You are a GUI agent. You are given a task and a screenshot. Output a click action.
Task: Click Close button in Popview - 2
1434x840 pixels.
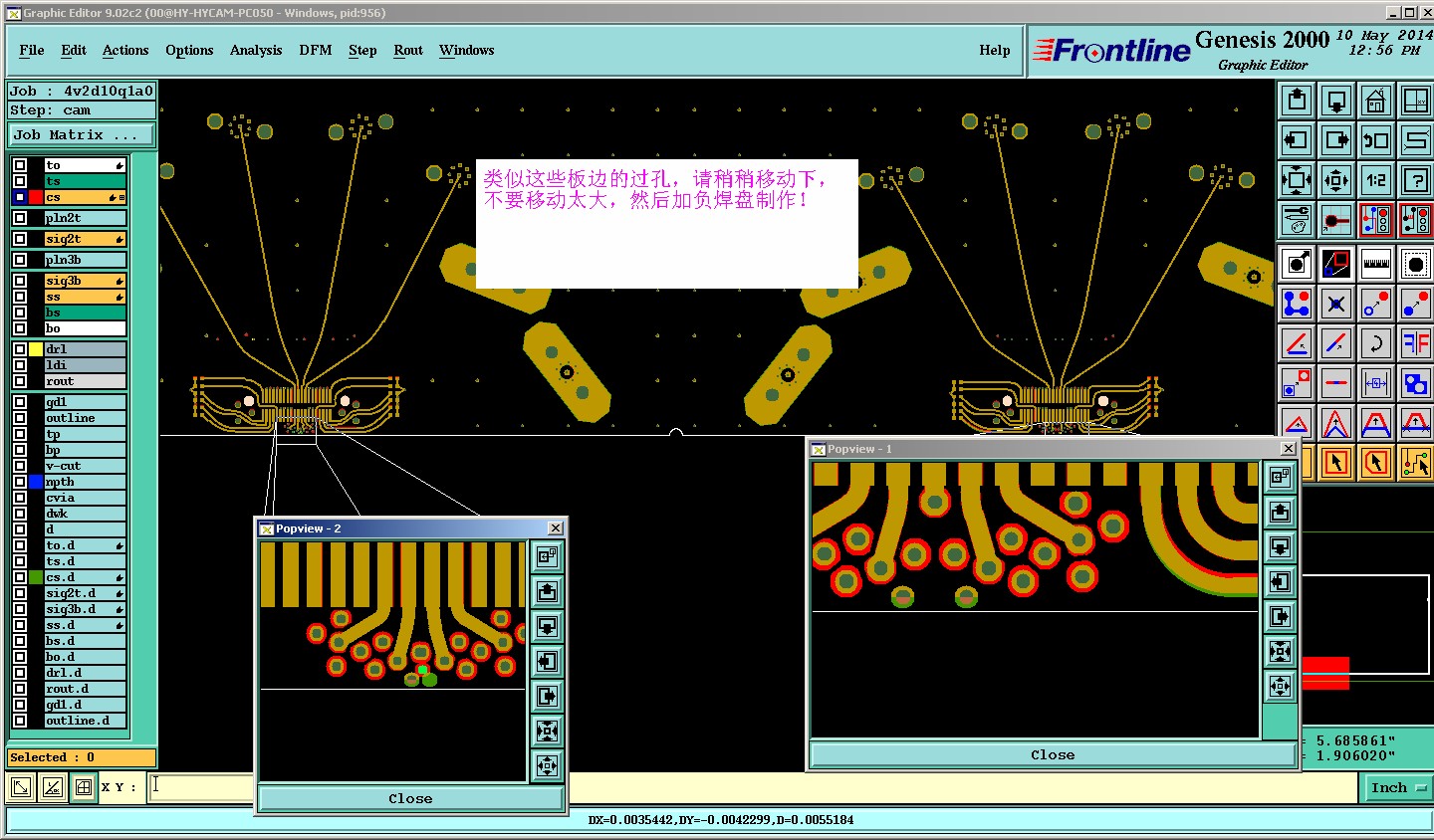tap(410, 798)
